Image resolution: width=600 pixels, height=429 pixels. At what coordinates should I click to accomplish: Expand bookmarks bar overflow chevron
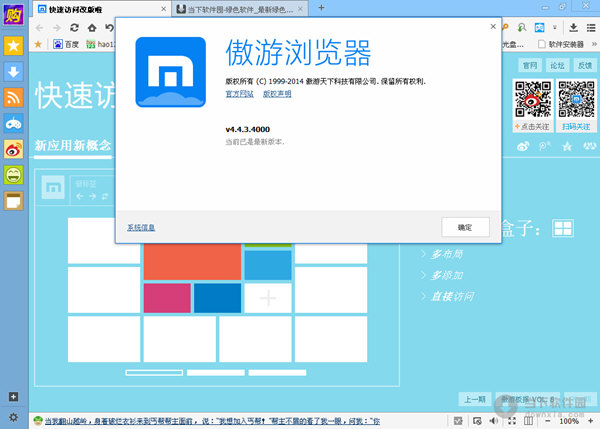pos(594,44)
